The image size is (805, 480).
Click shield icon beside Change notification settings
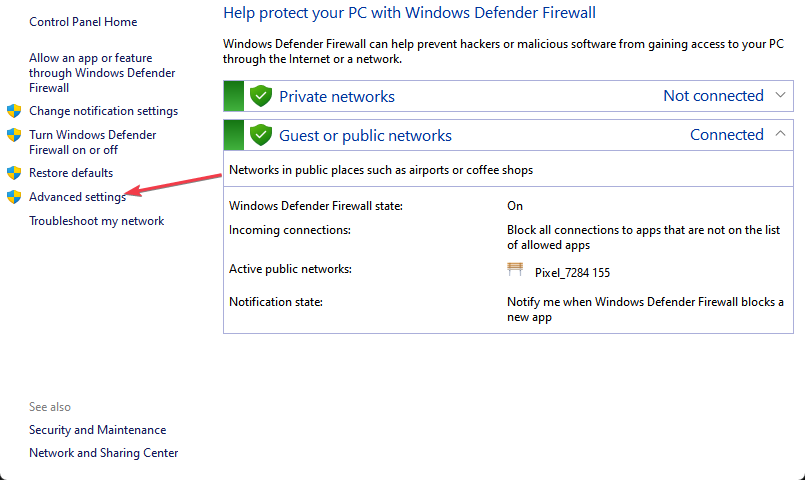[14, 111]
